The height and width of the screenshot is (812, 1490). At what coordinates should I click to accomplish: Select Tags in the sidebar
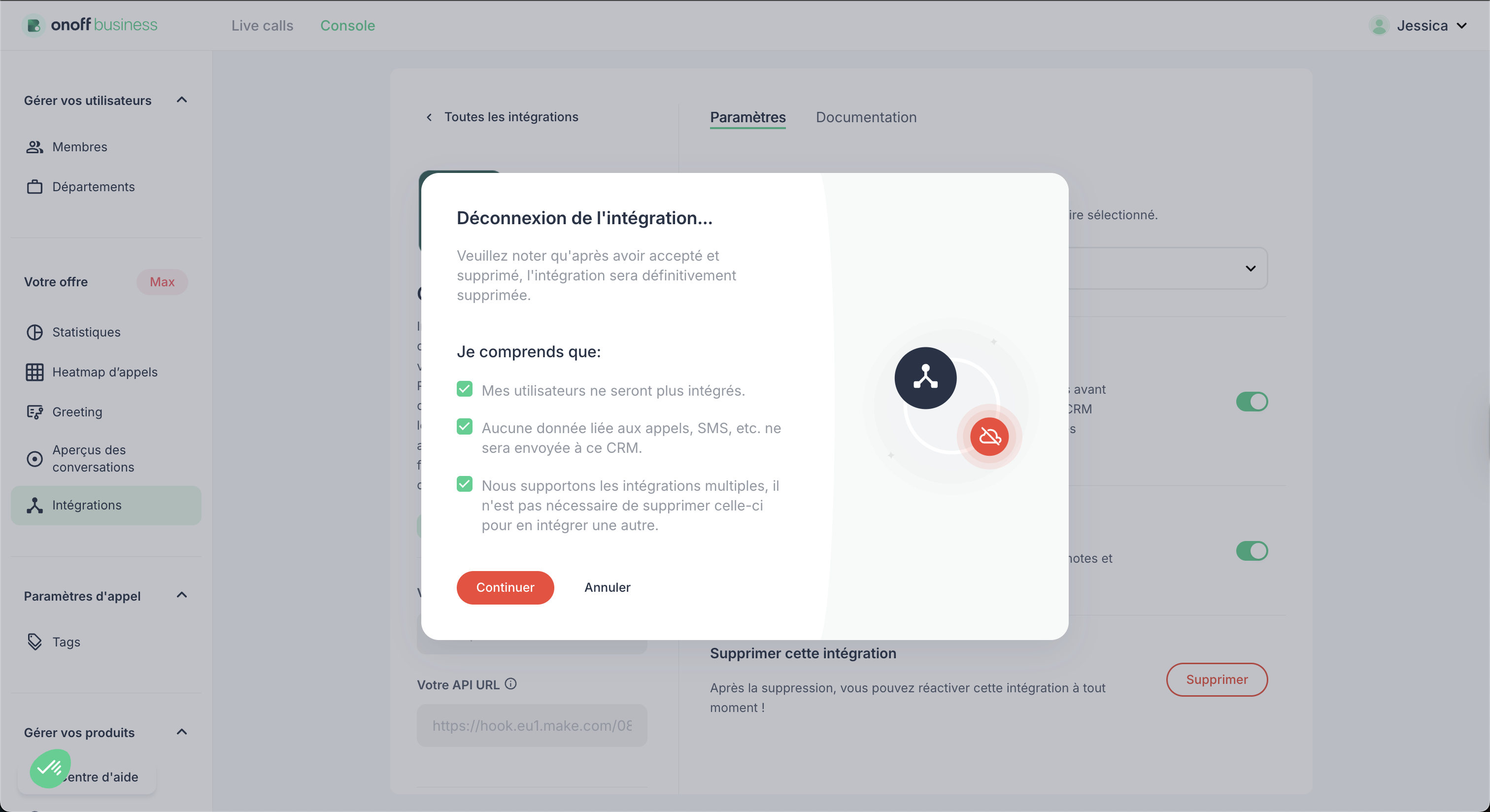[x=106, y=642]
